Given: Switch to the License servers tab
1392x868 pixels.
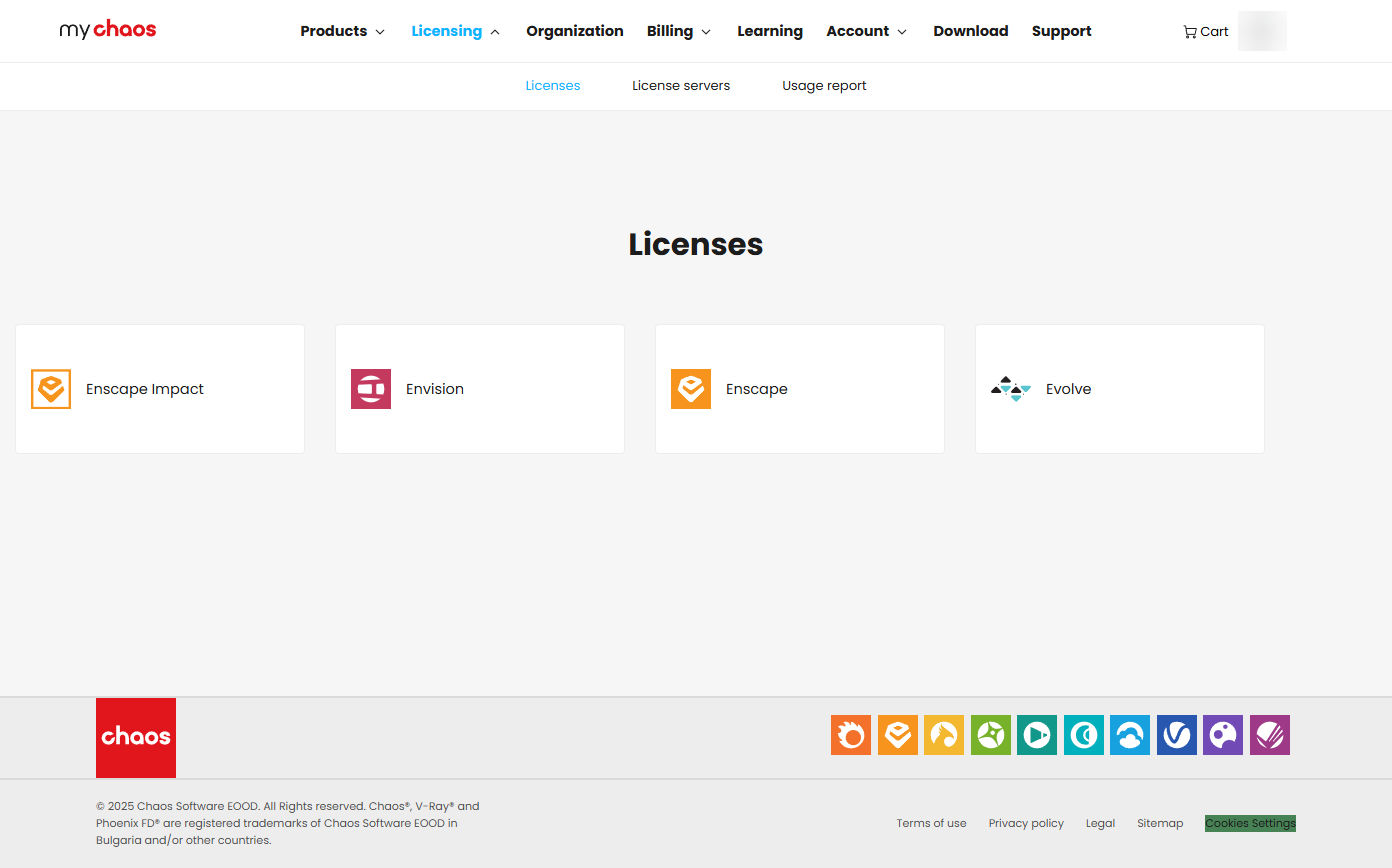Looking at the screenshot, I should pos(681,86).
